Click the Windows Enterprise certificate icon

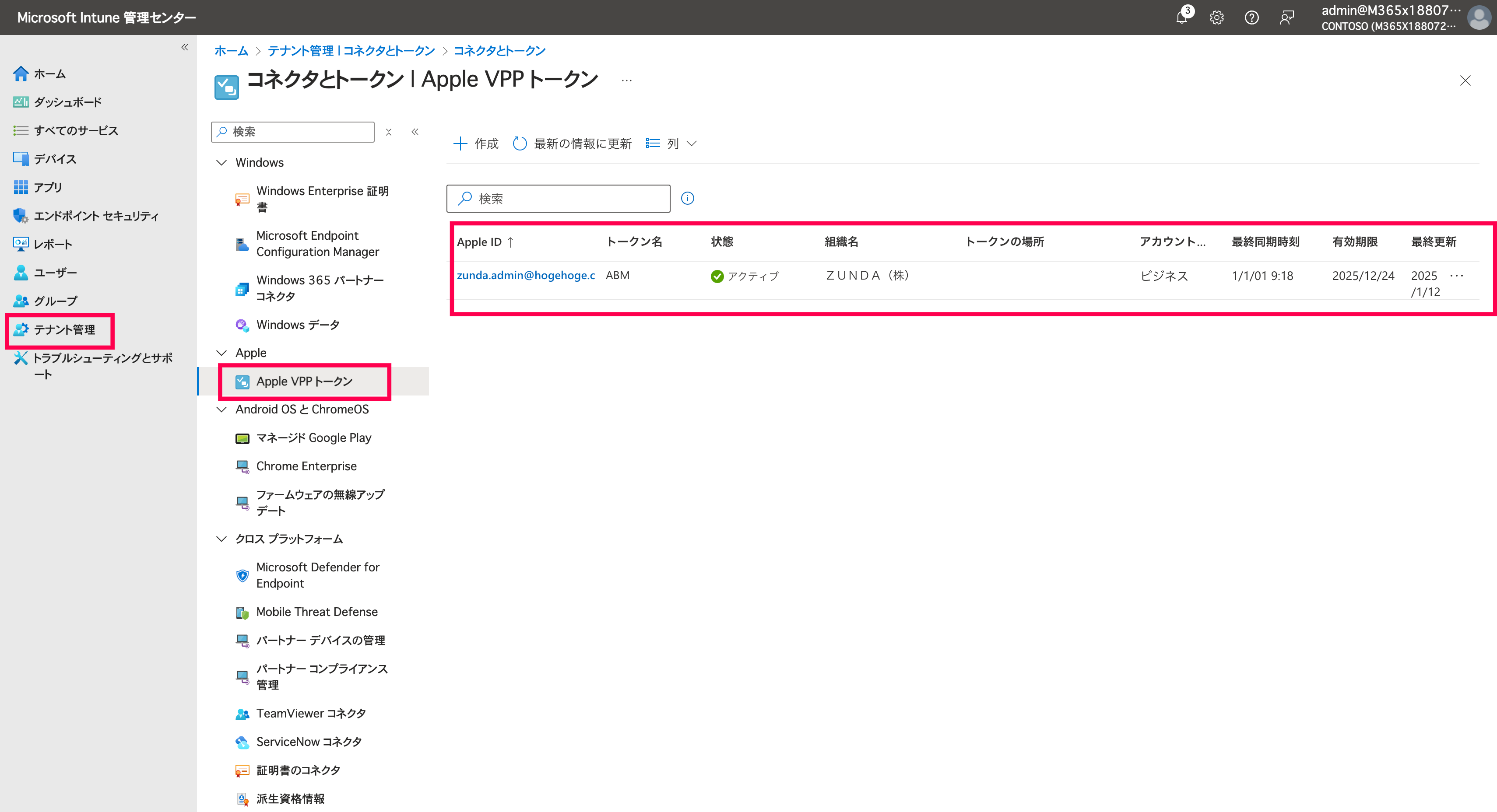[x=242, y=199]
